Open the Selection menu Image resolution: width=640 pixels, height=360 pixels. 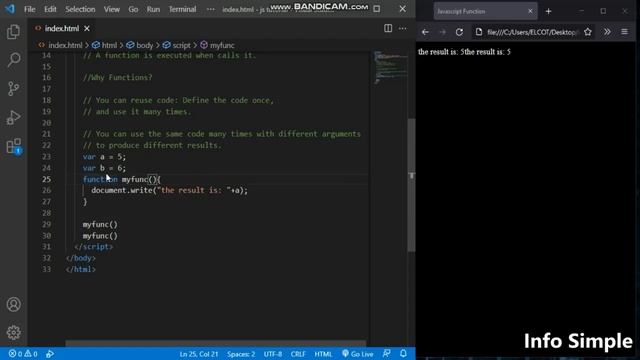tap(80, 9)
